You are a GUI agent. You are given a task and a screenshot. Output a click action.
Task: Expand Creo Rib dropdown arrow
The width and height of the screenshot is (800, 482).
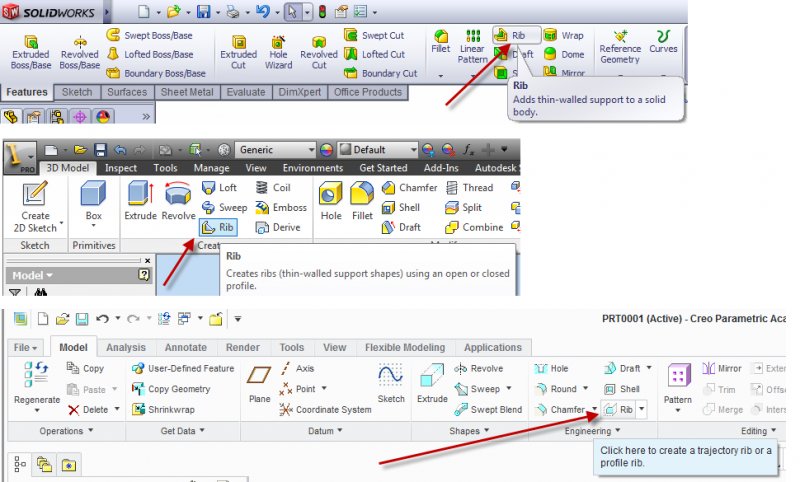coord(641,410)
